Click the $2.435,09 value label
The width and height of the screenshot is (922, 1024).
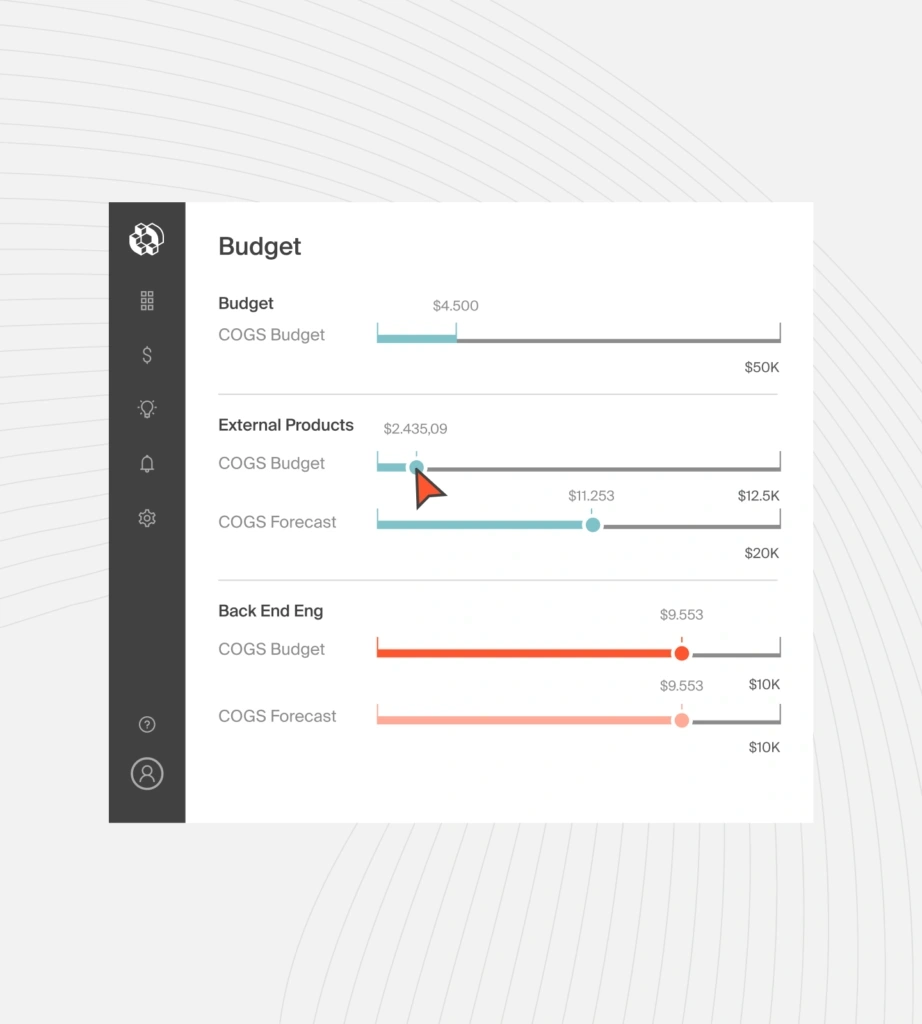415,429
